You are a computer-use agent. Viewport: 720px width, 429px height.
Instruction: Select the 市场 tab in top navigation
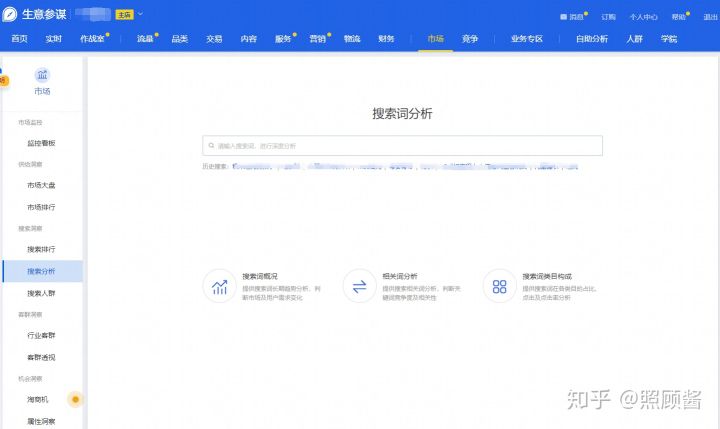click(x=435, y=39)
